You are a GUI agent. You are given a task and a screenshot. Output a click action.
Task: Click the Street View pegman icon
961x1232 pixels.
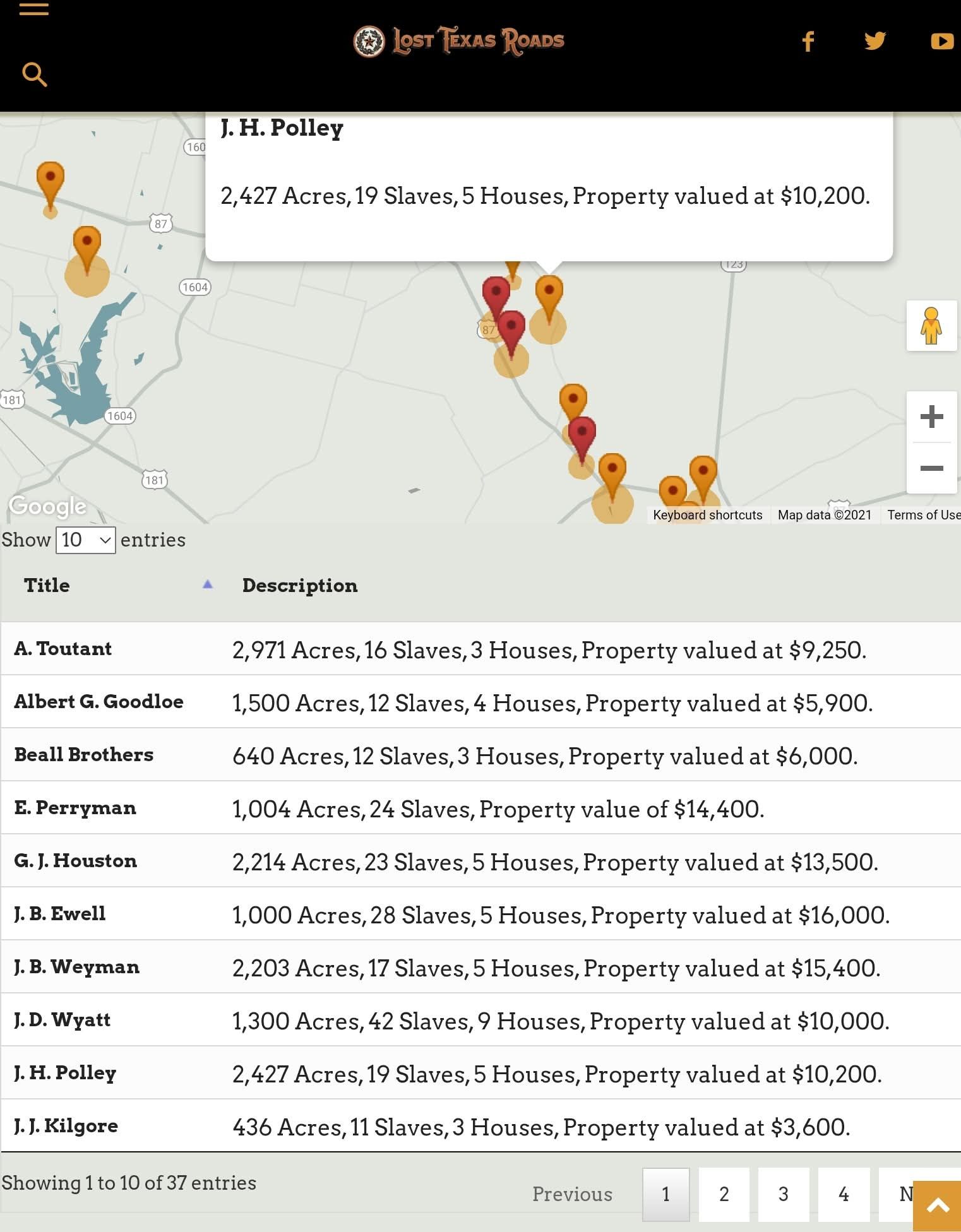(x=931, y=326)
